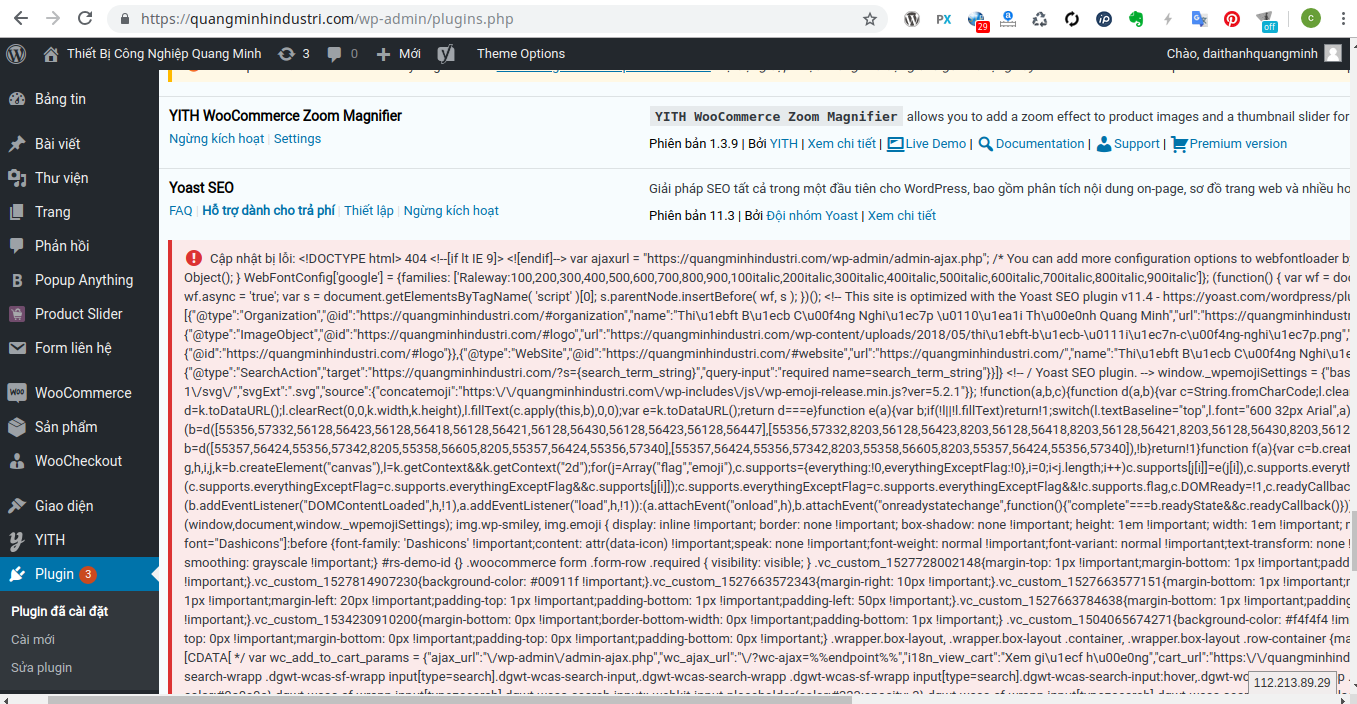
Task: Open Sửa plugin editor submenu
Action: (41, 667)
